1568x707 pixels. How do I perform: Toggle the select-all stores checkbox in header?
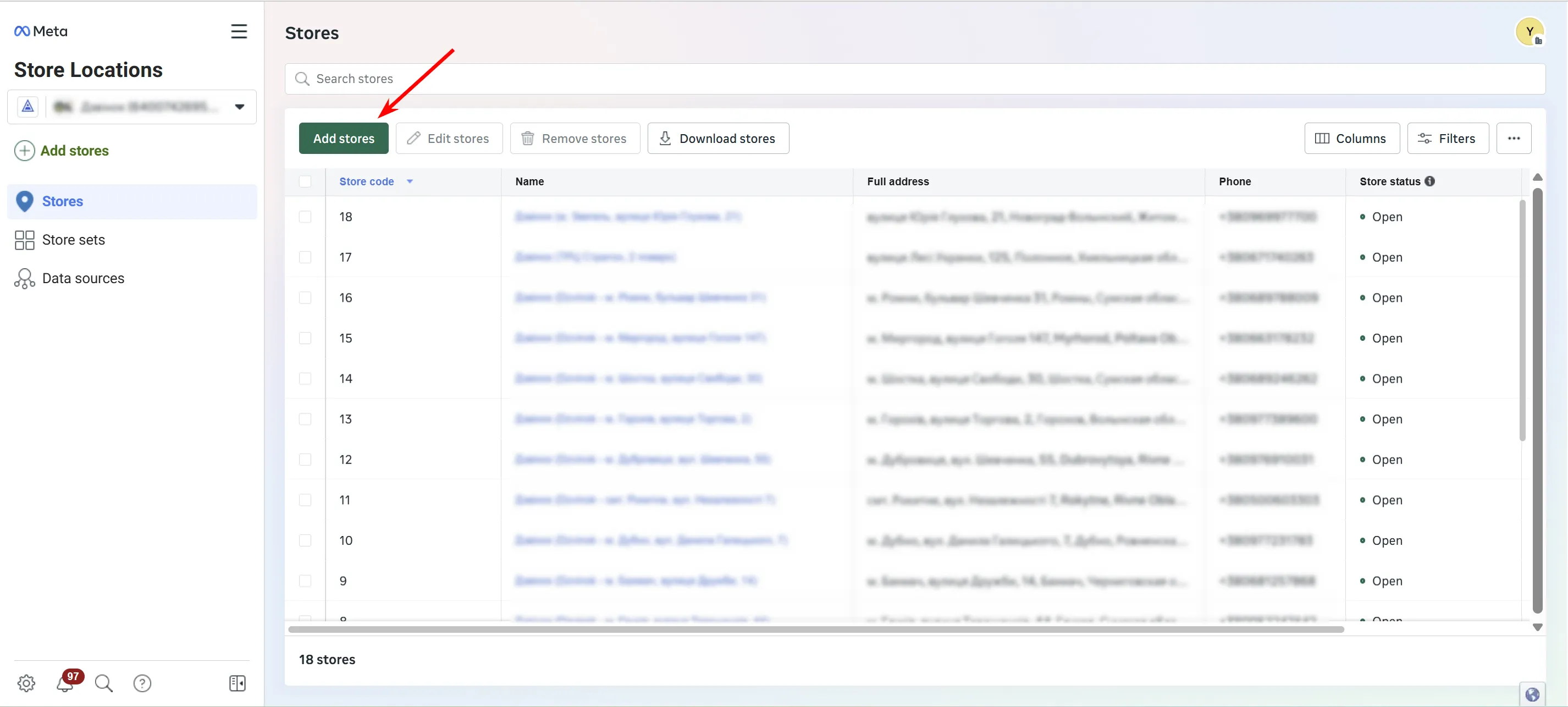point(305,181)
